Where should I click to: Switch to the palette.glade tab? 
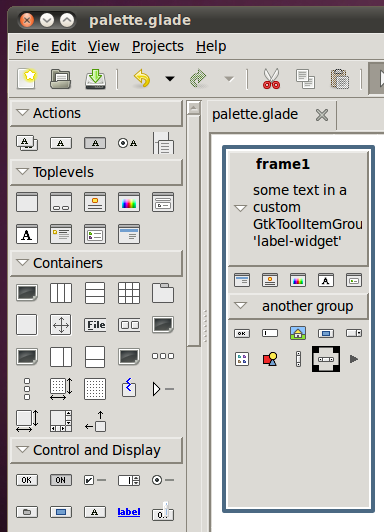(255, 114)
